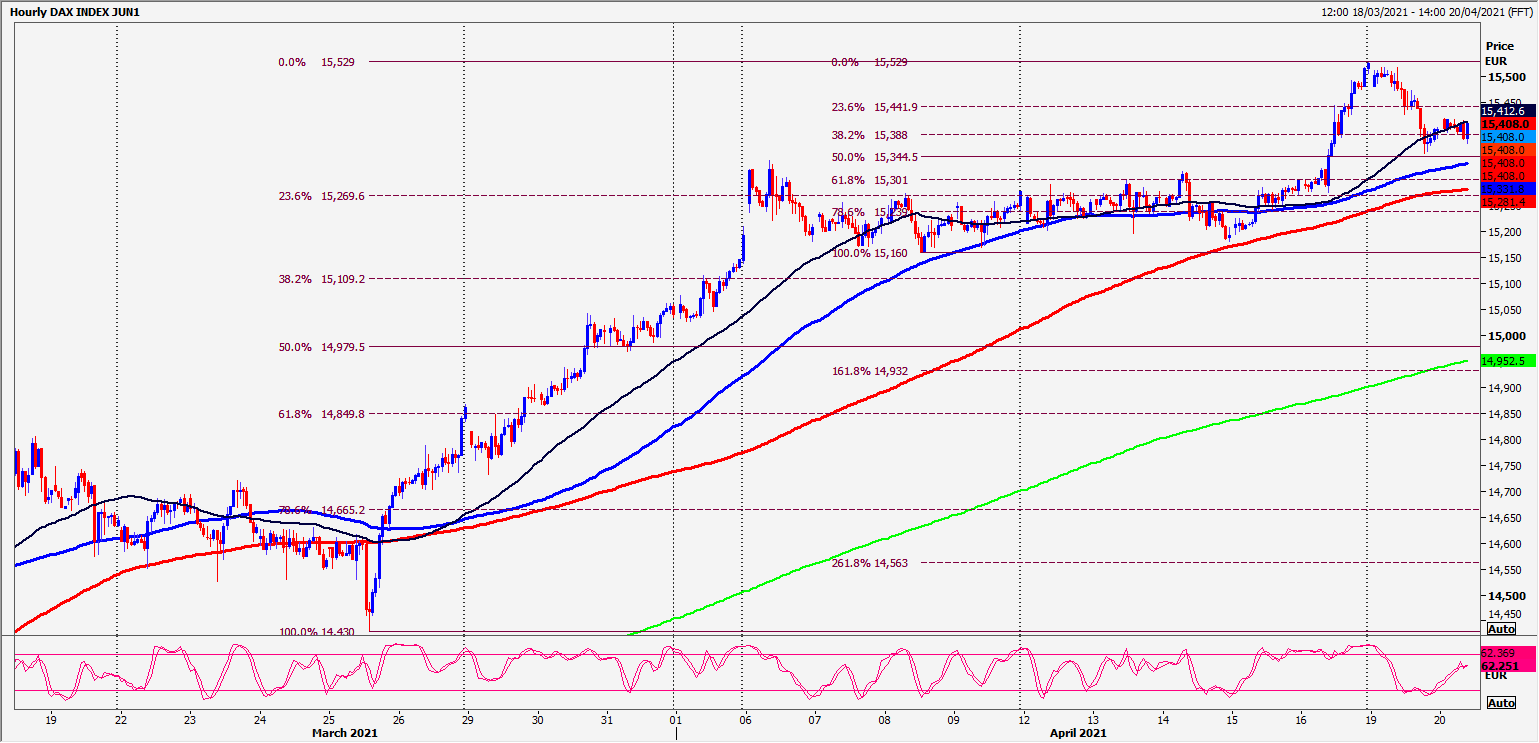Viewport: 1539px width, 743px height.
Task: Click the Price EUR axis heading
Action: [1500, 53]
